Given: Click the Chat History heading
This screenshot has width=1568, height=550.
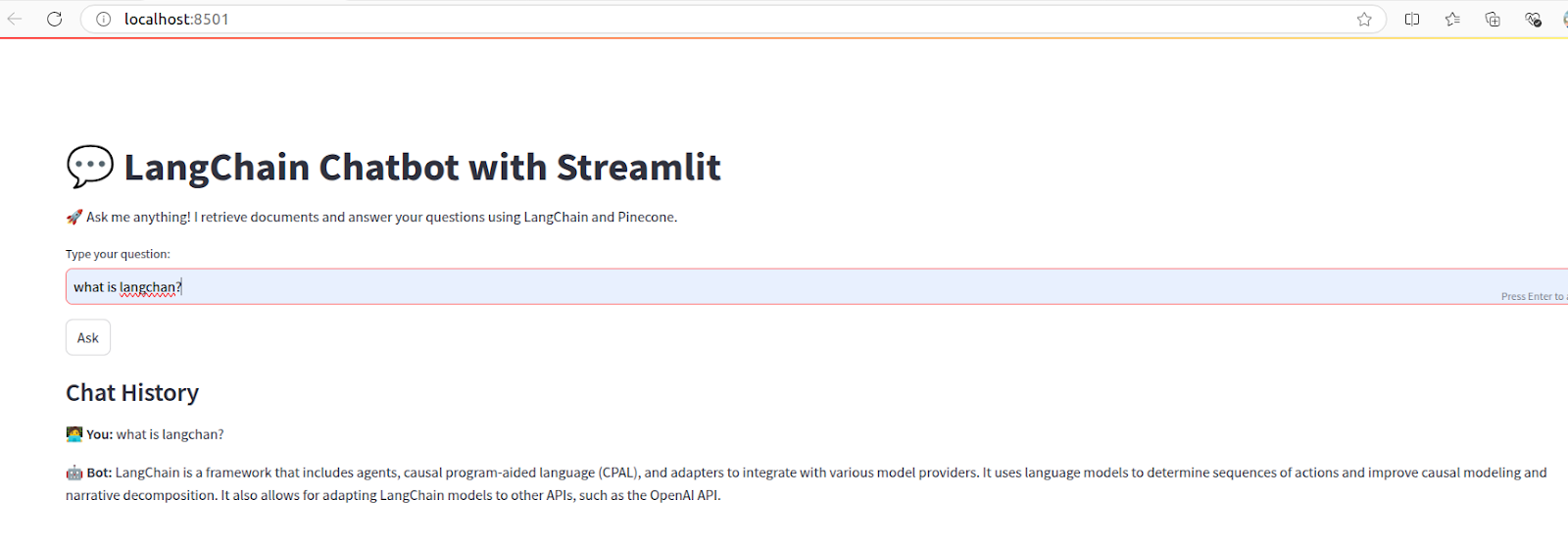Looking at the screenshot, I should click(x=132, y=392).
